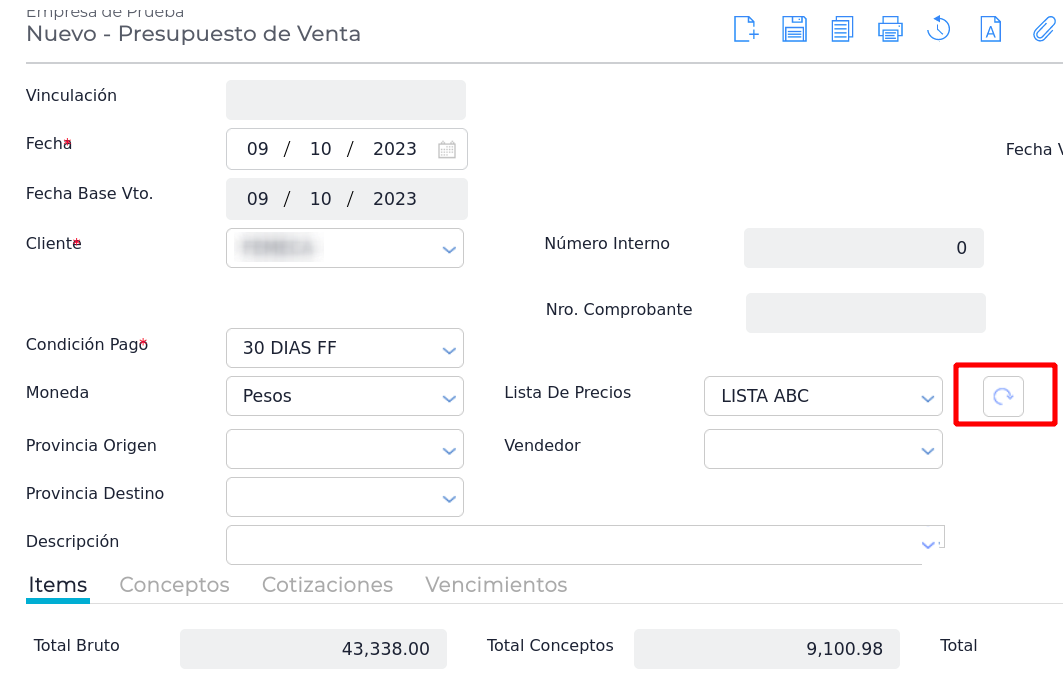Viewport: 1063px width, 681px height.
Task: Print the quote using printer icon
Action: pyautogui.click(x=890, y=29)
